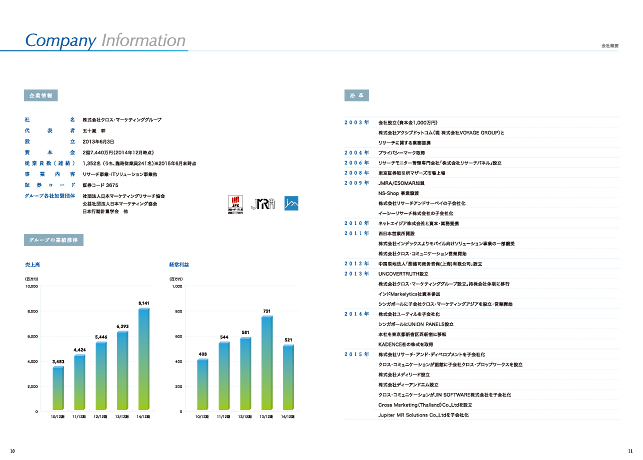Click the blue square Jm logo

click(291, 203)
